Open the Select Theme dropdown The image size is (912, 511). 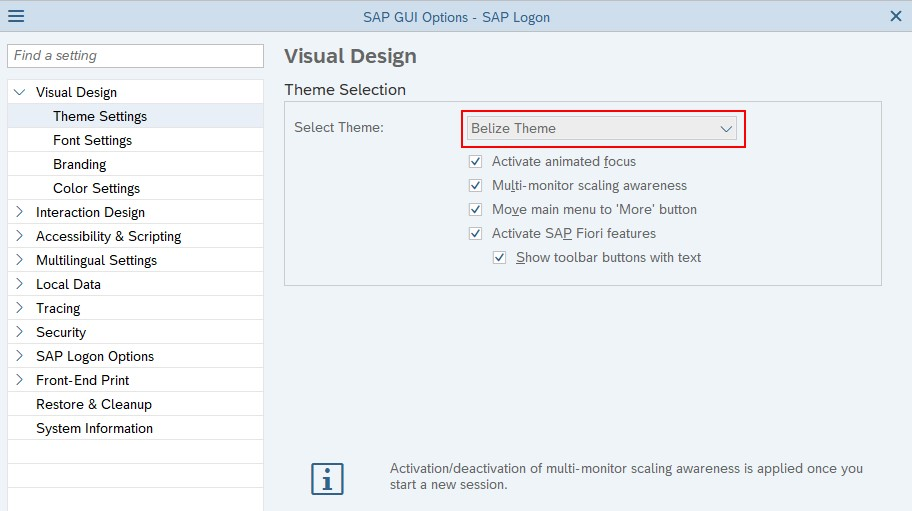[x=602, y=128]
